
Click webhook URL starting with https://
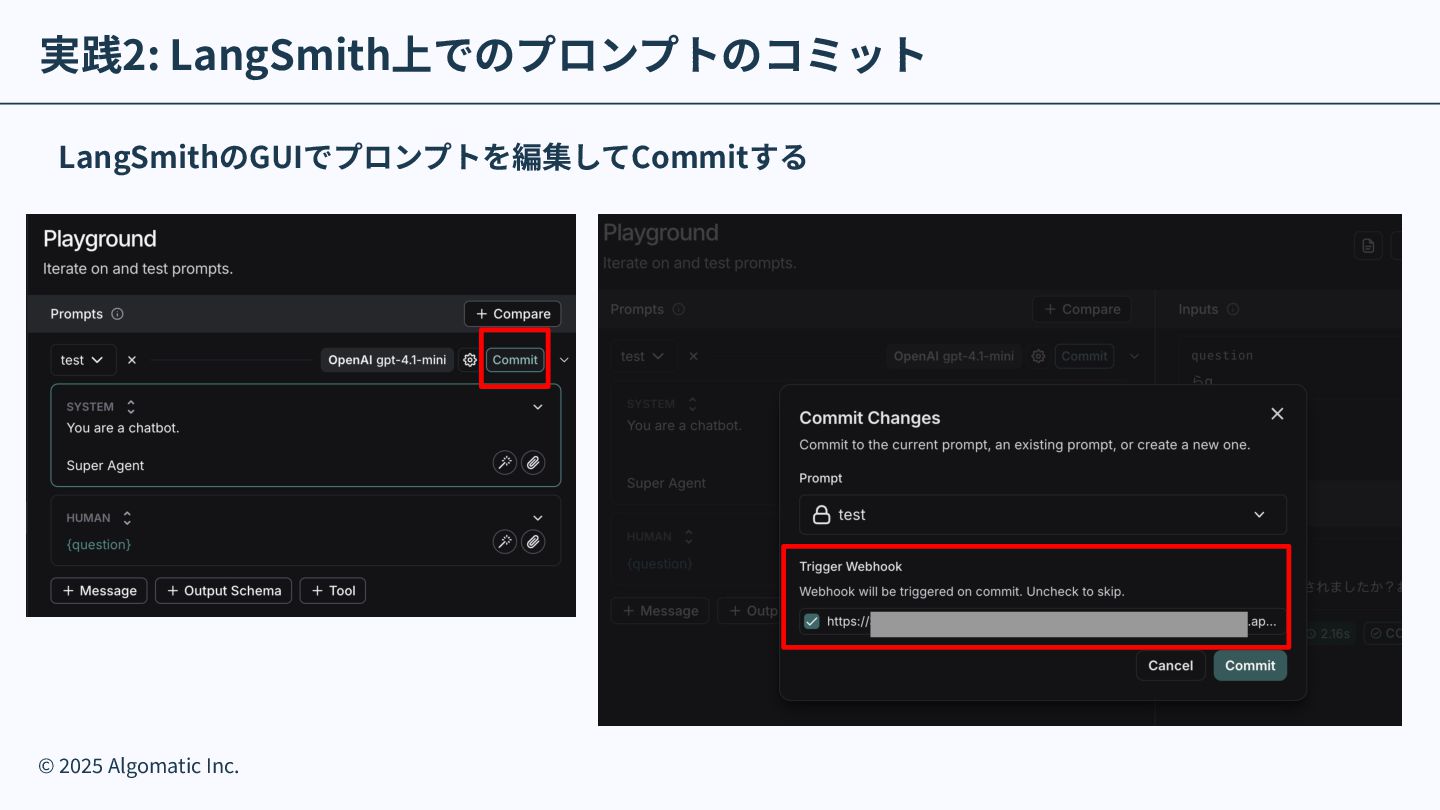(1051, 621)
